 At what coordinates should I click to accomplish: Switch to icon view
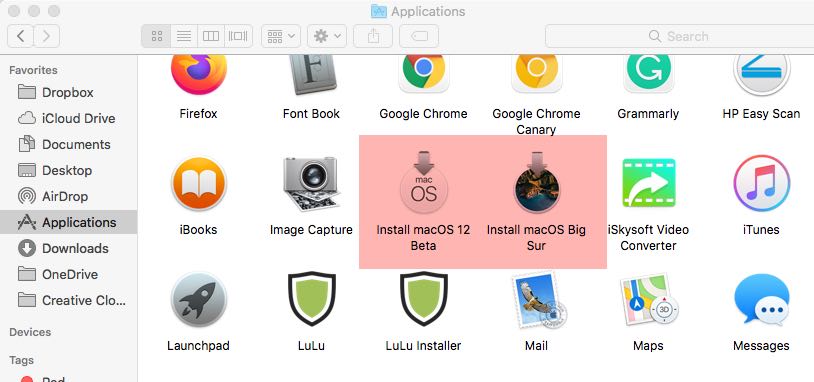pos(156,36)
